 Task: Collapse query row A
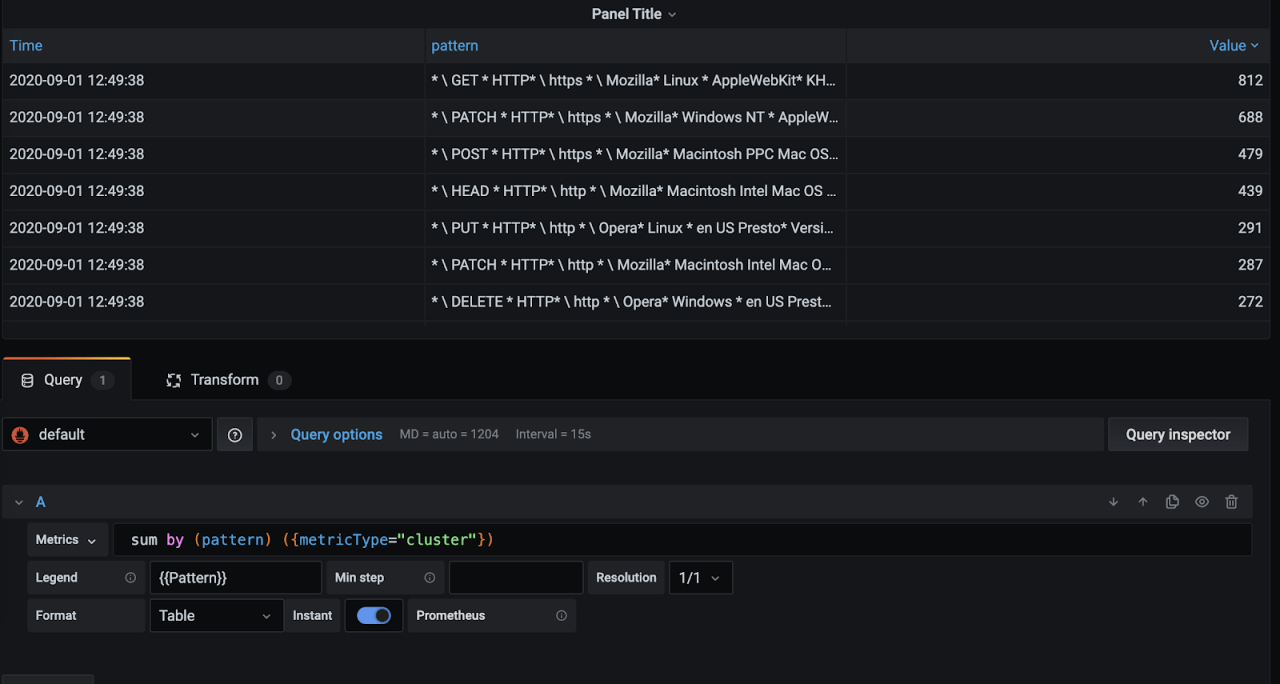point(19,502)
